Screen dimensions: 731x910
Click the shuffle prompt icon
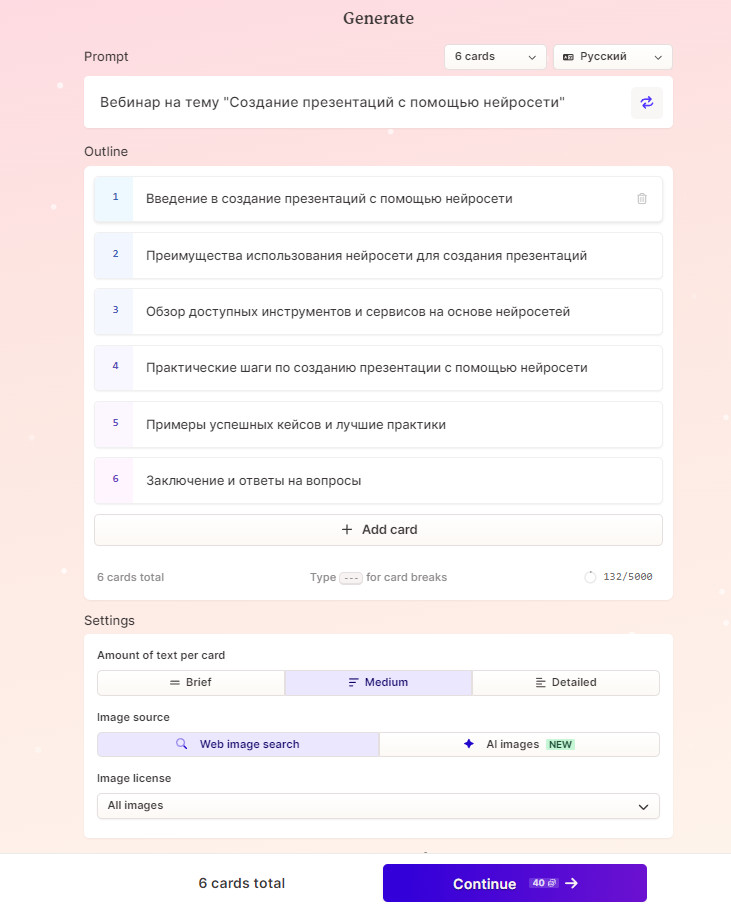646,102
